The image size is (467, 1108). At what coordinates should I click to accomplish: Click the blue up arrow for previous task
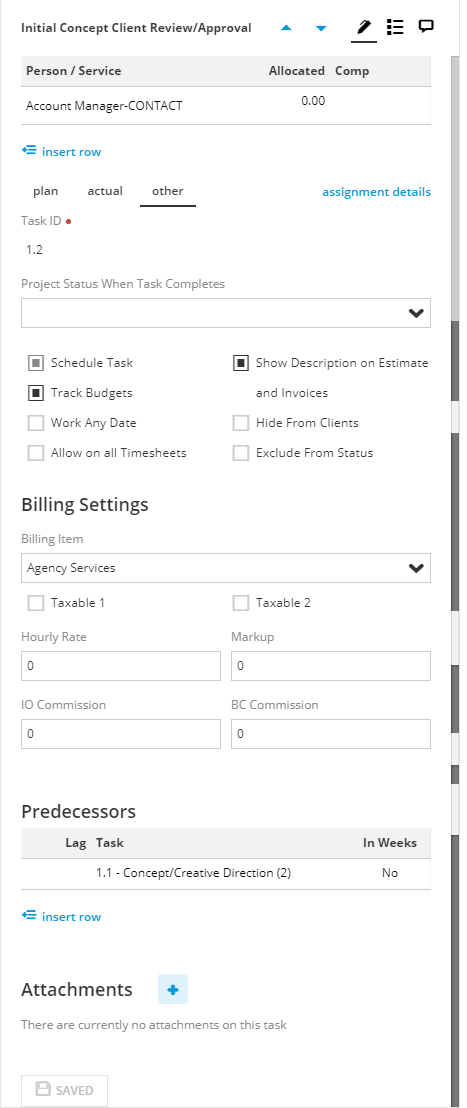tap(286, 28)
